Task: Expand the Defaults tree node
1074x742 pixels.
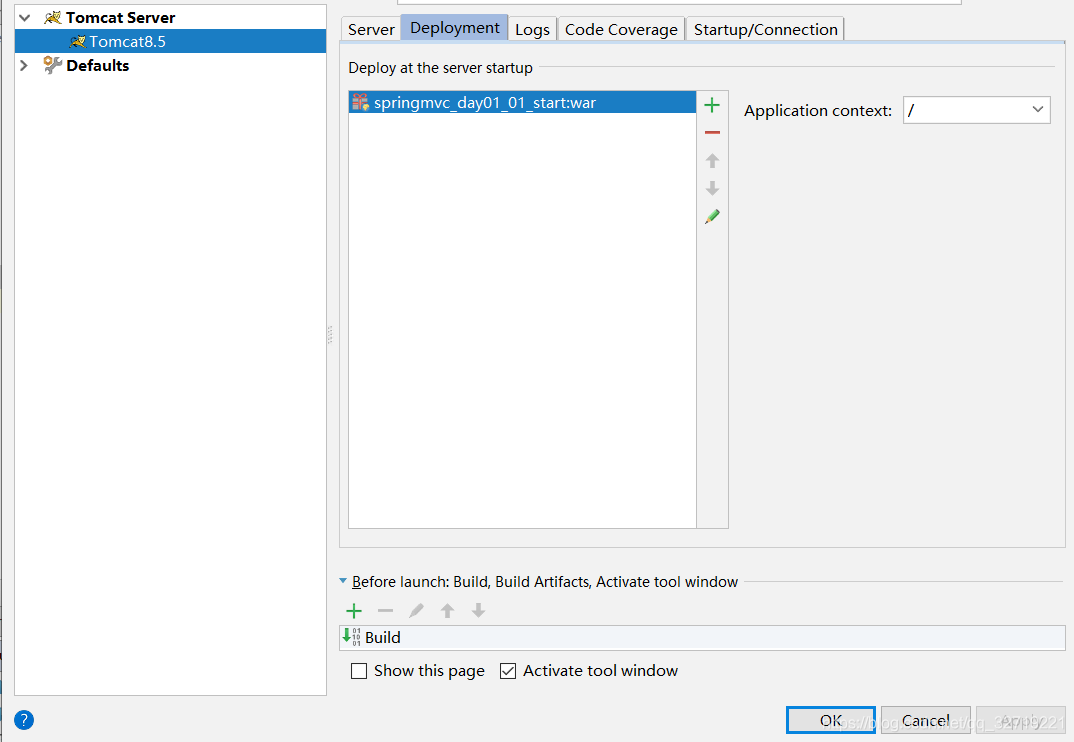Action: [x=25, y=65]
